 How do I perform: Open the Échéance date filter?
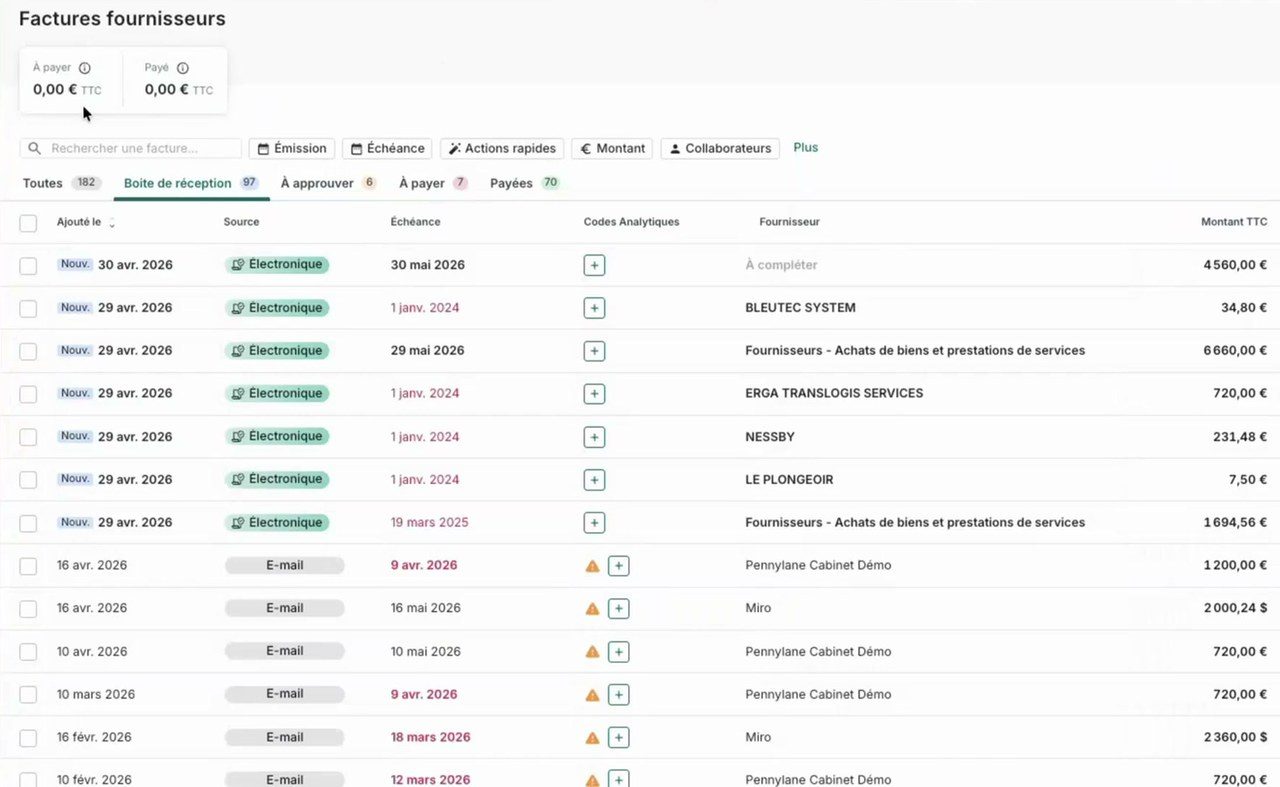tap(387, 148)
